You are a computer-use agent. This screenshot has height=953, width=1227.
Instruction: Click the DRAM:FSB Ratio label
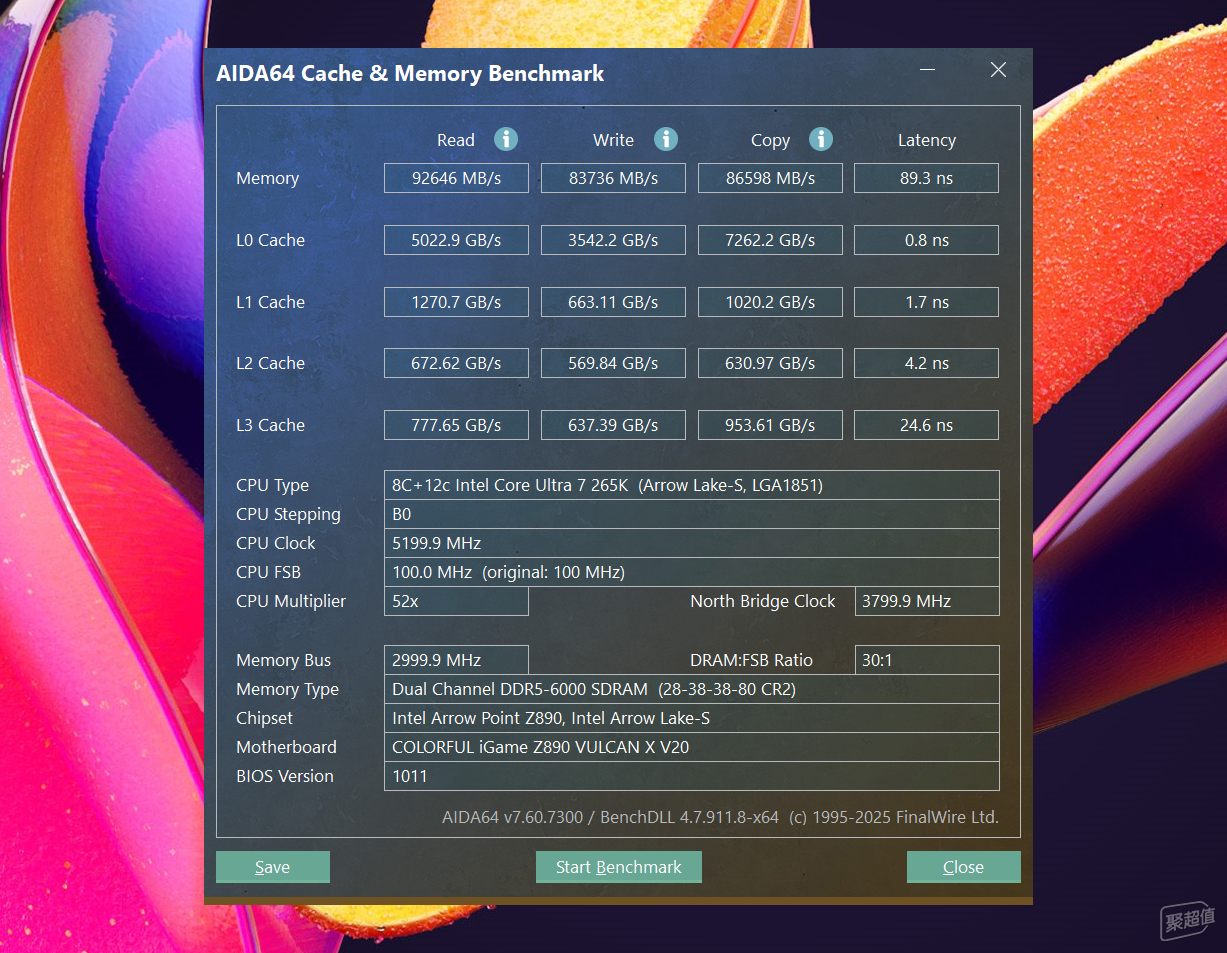point(751,660)
